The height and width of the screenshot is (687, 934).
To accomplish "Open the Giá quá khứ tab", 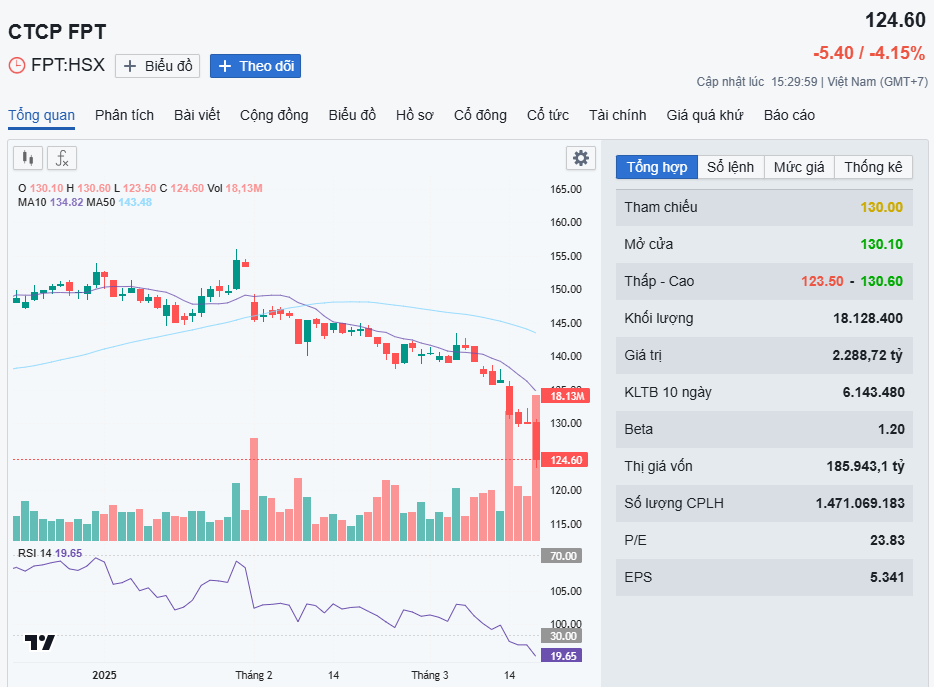I will tap(705, 115).
